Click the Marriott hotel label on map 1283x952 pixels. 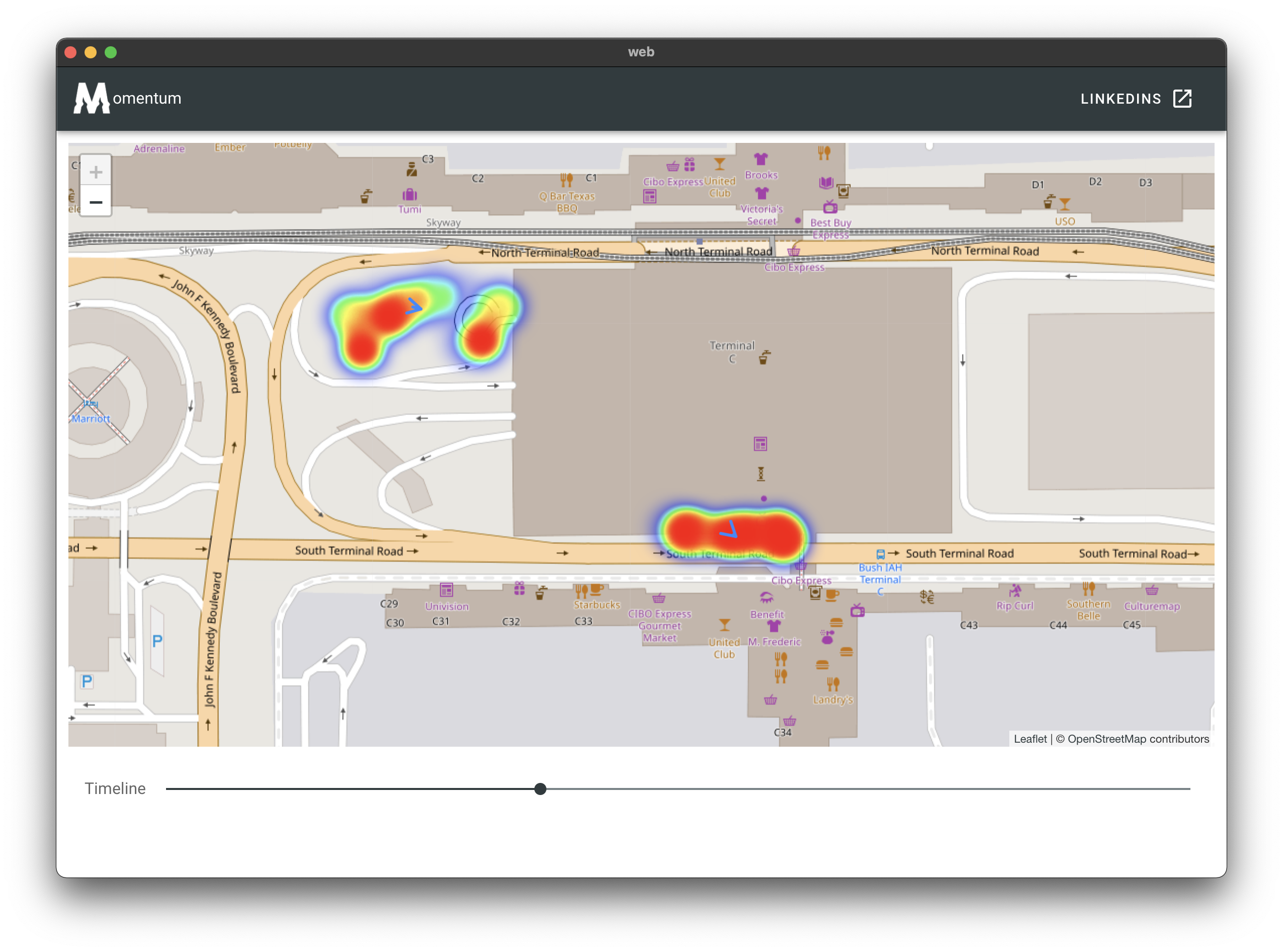(91, 418)
